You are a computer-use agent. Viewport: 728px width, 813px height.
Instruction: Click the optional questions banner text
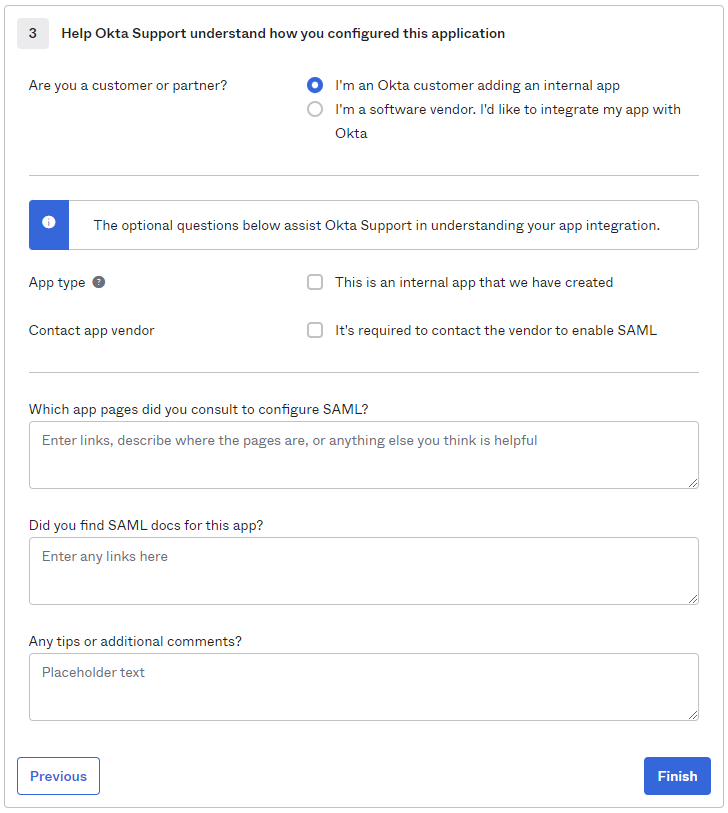coord(380,225)
